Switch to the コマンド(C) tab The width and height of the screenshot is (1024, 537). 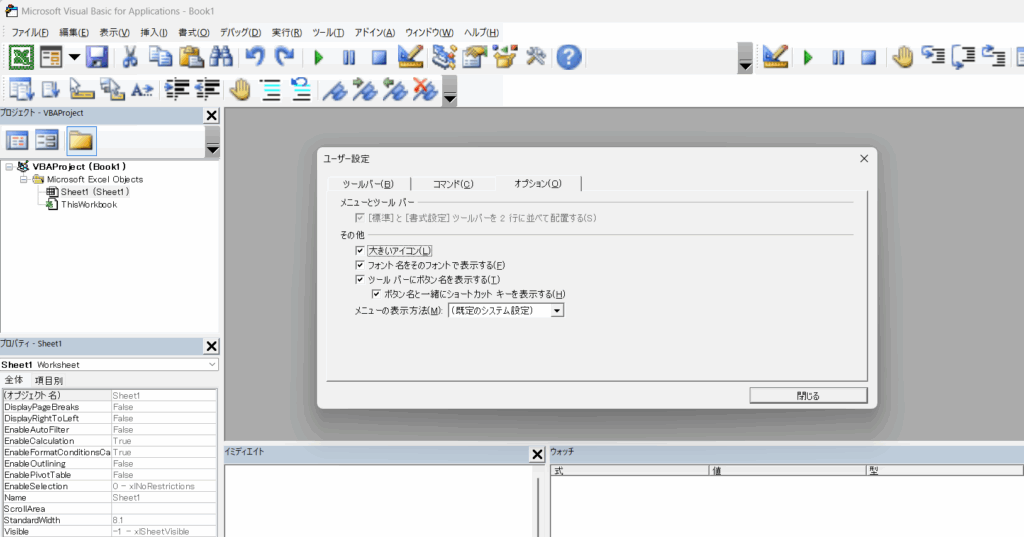(453, 184)
